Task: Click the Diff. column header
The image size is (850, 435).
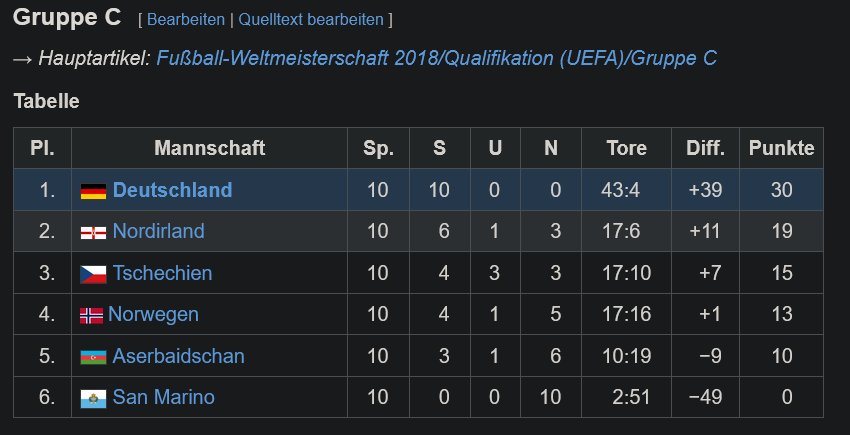Action: pos(705,148)
